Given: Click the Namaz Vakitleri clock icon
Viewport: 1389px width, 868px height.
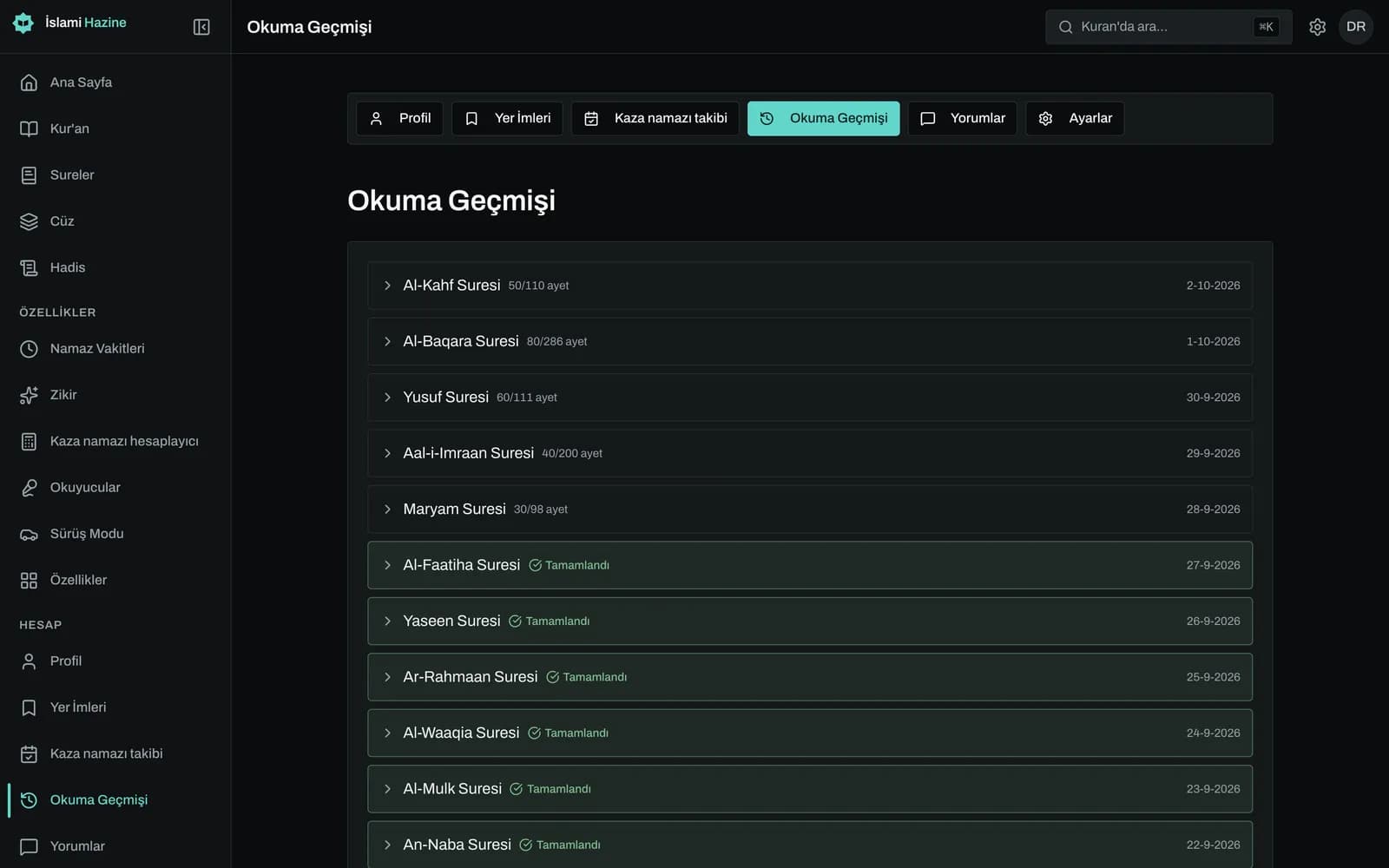Looking at the screenshot, I should pyautogui.click(x=29, y=349).
